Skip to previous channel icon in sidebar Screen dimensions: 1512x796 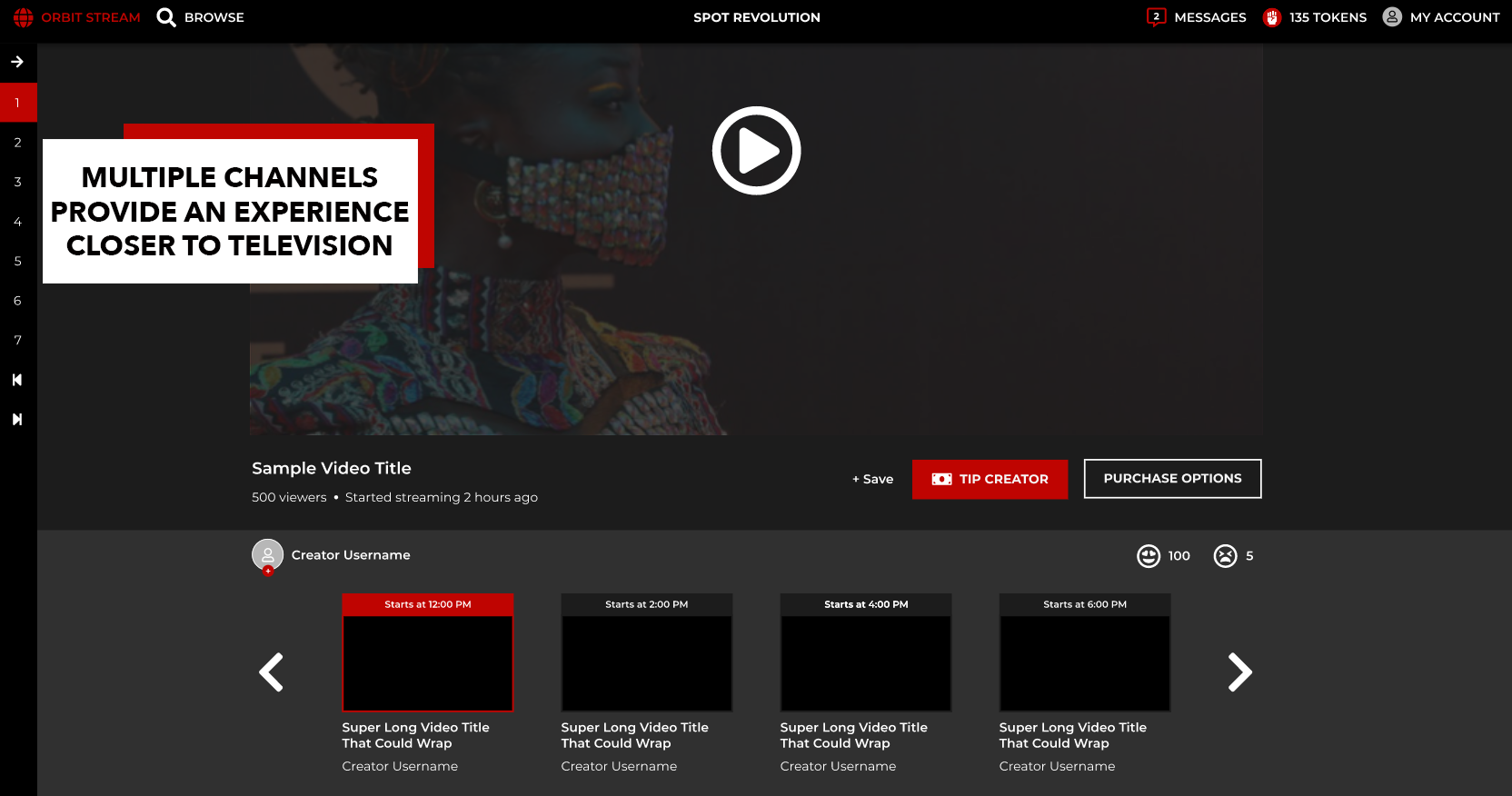pos(17,380)
